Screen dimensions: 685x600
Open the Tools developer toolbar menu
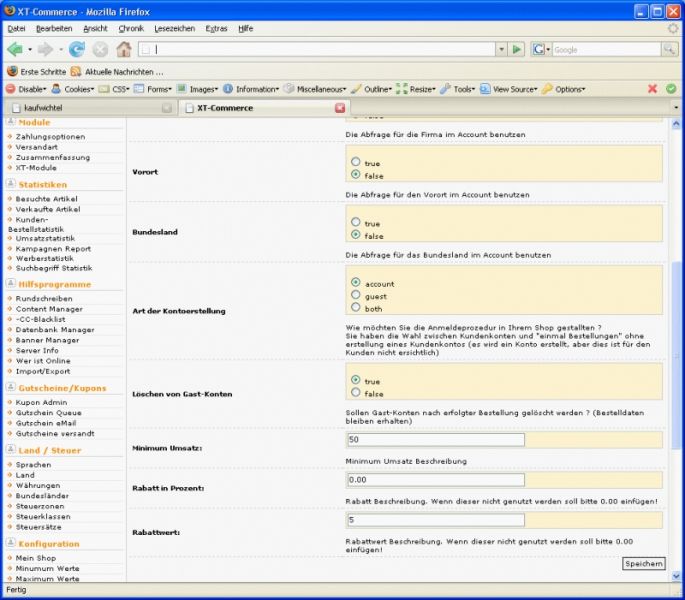pos(458,89)
